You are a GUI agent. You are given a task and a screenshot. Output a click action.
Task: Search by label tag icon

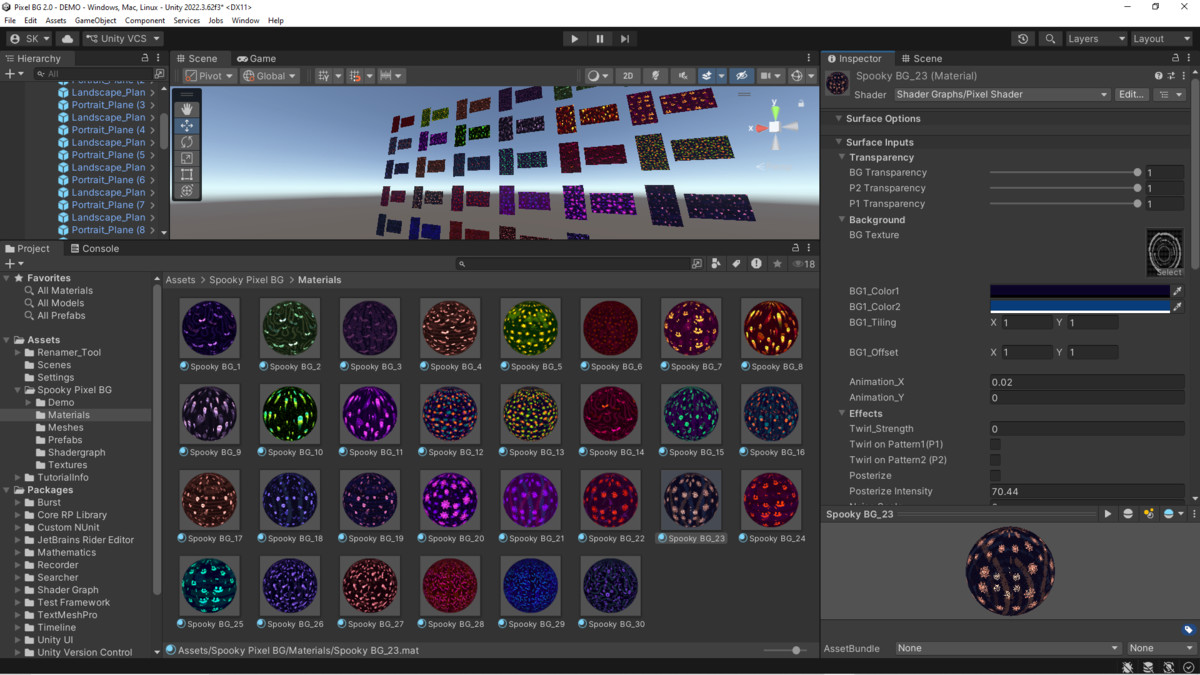[736, 264]
